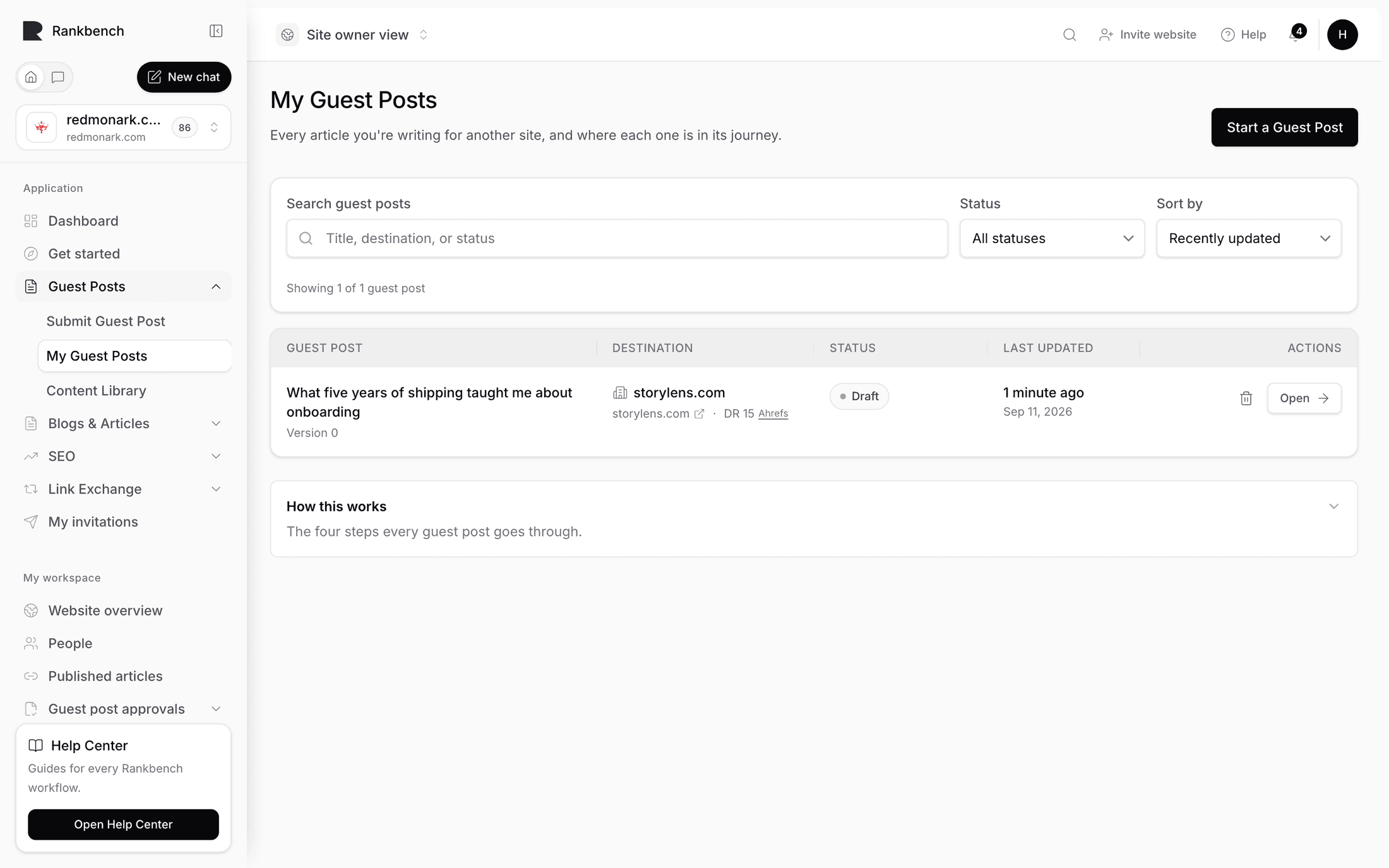
Task: Open Help Center button
Action: [x=123, y=824]
